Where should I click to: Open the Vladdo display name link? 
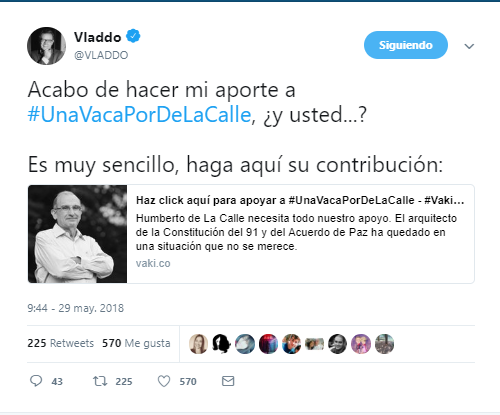(x=97, y=37)
